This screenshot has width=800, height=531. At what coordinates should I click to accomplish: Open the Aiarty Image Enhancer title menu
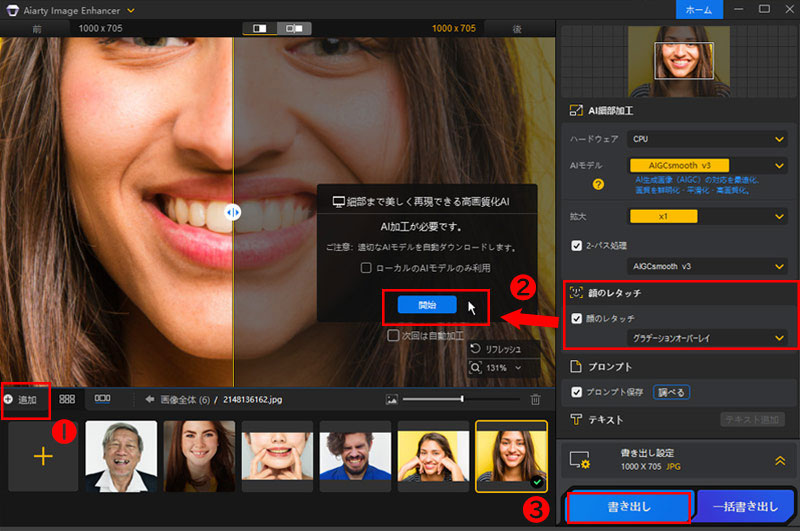click(131, 9)
